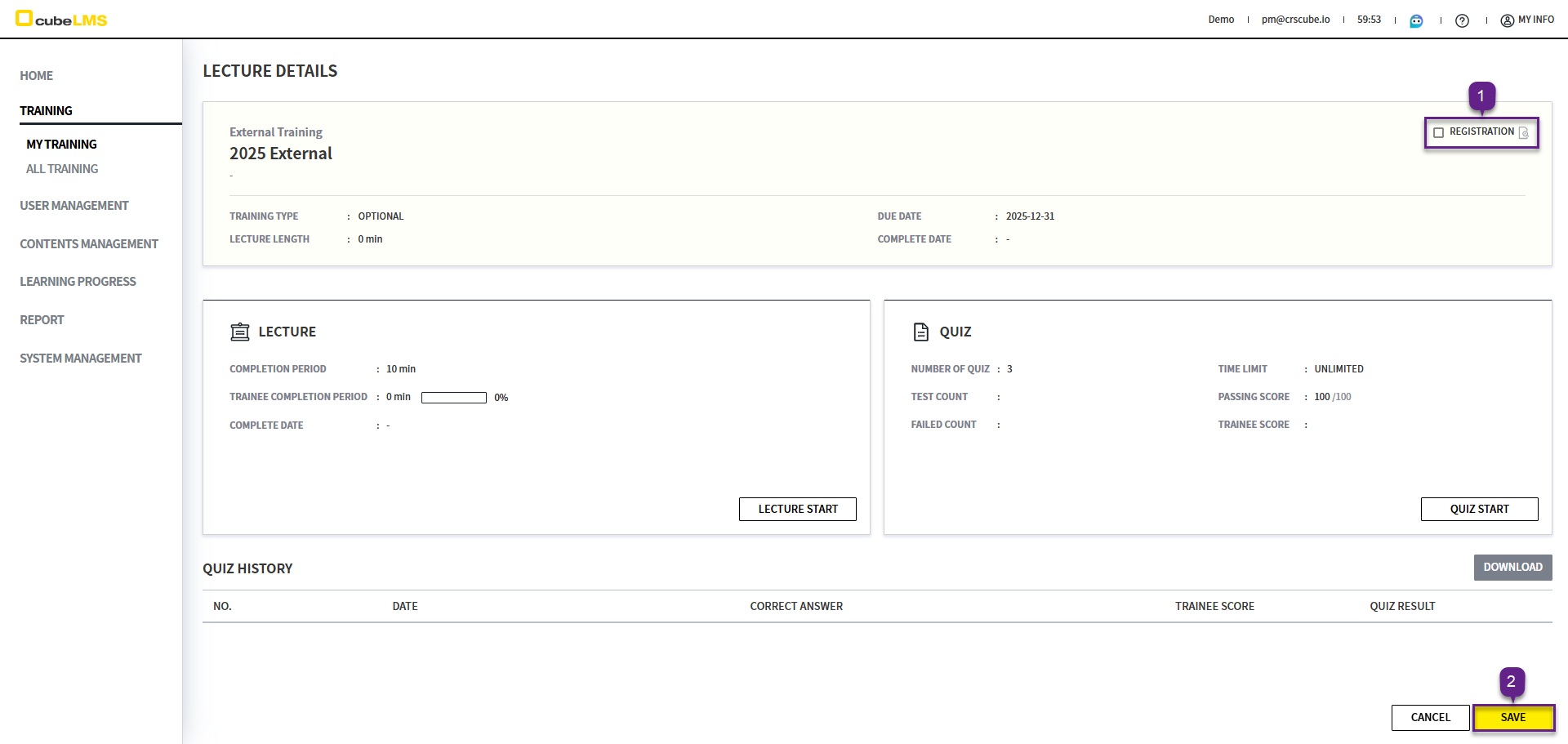Click the Lecture section board icon

point(240,332)
